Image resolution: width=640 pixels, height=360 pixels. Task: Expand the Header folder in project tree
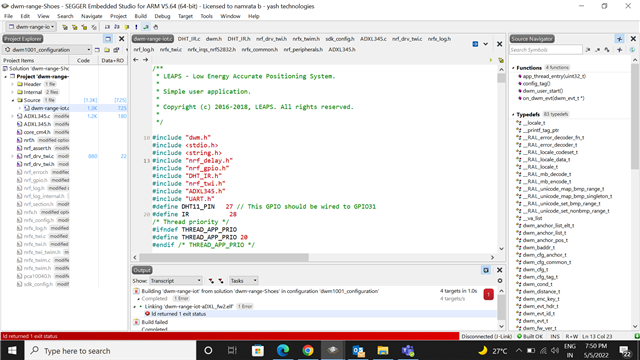(x=13, y=84)
